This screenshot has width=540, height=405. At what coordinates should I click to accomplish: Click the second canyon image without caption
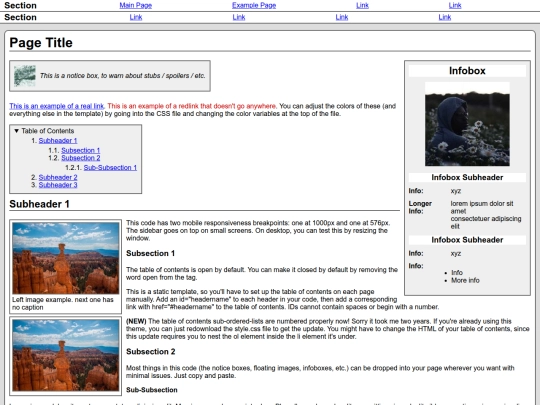[x=66, y=355]
